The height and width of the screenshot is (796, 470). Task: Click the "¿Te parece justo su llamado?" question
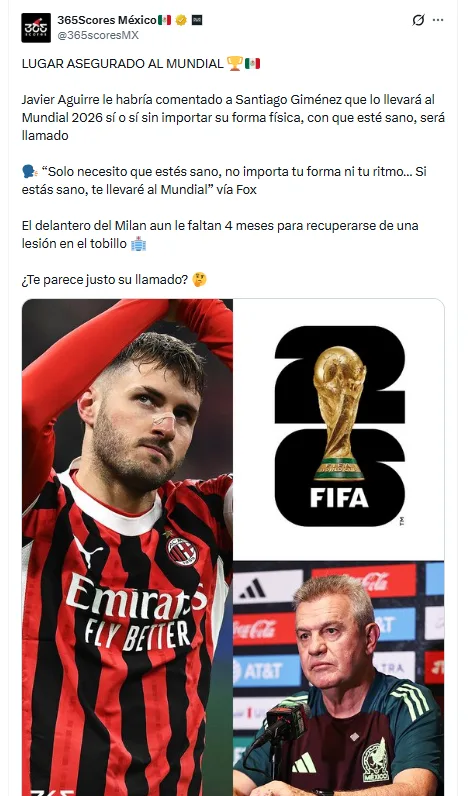tap(105, 280)
